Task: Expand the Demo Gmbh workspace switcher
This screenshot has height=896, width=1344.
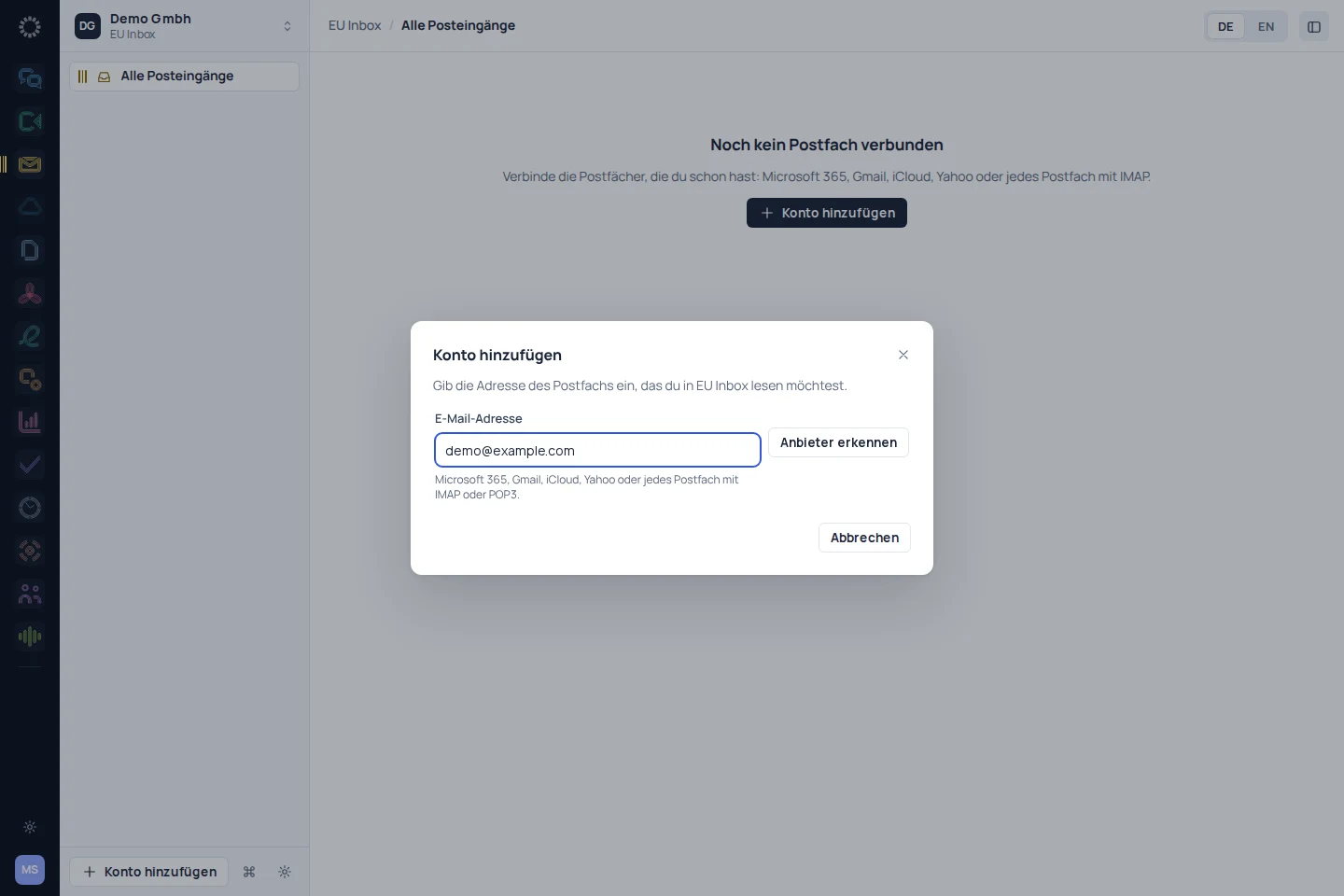Action: pyautogui.click(x=185, y=26)
